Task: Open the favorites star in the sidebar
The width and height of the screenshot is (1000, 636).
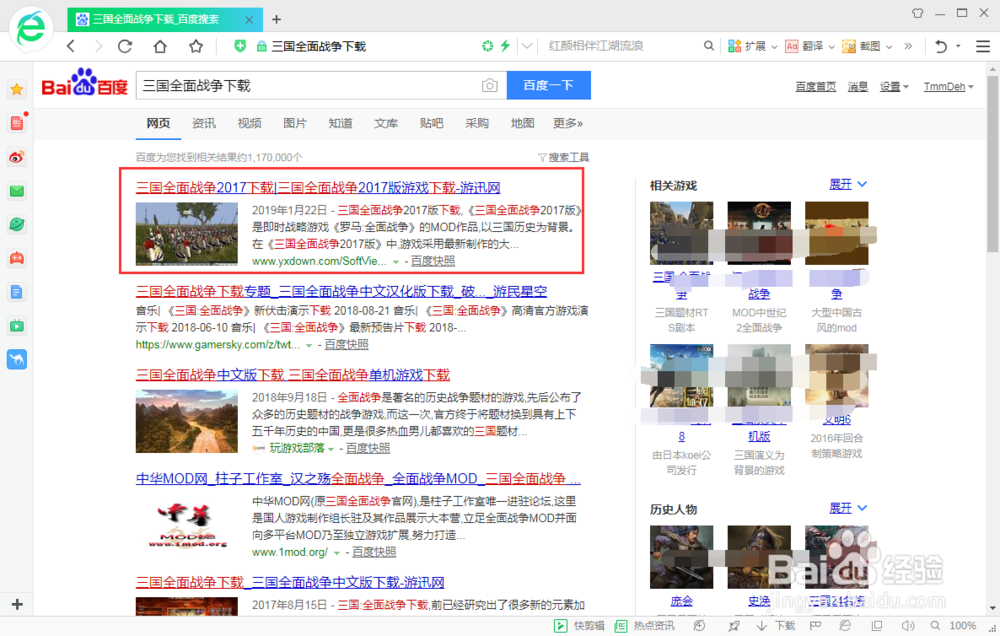Action: (16, 89)
